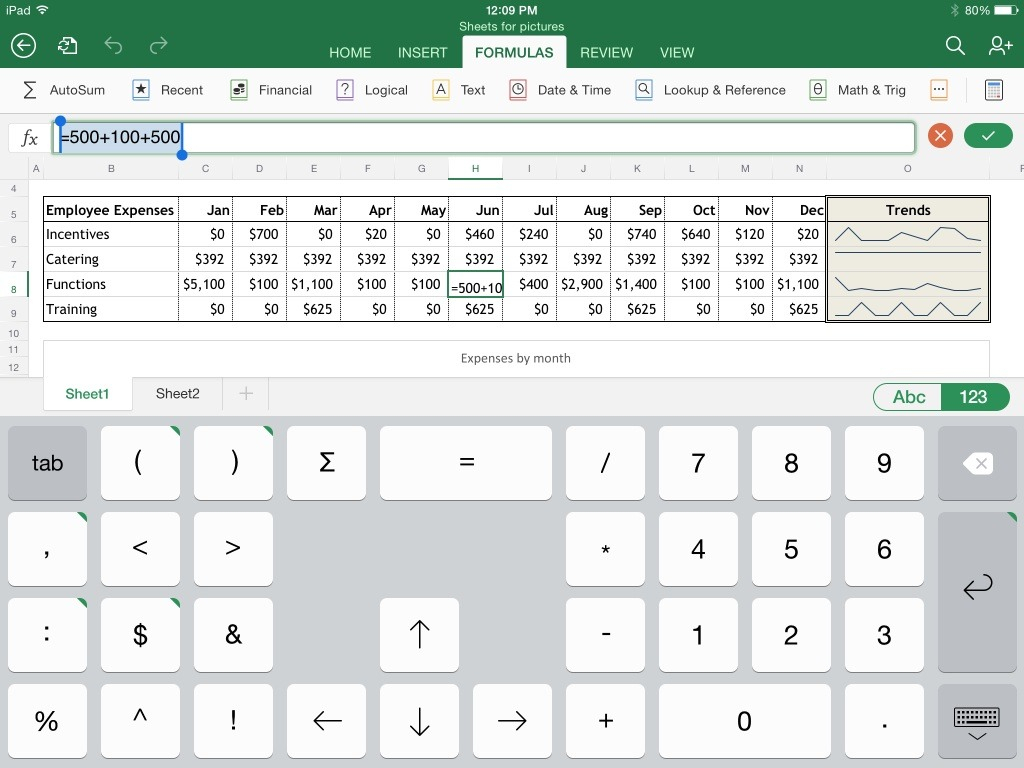Select the AutoSum function
This screenshot has height=768, width=1024.
pos(64,90)
